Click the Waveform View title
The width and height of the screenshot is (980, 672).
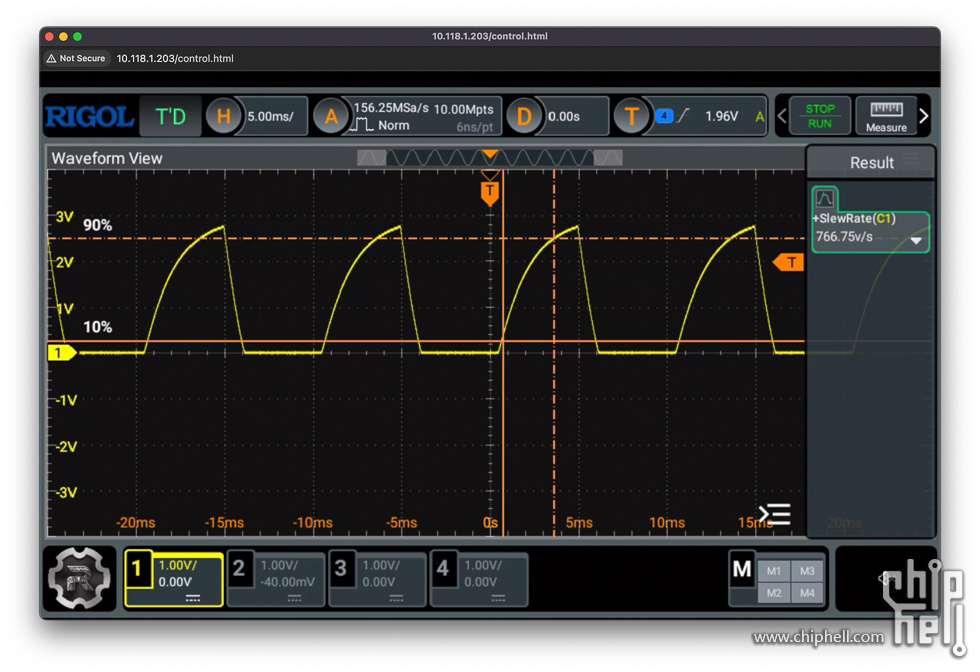tap(107, 158)
